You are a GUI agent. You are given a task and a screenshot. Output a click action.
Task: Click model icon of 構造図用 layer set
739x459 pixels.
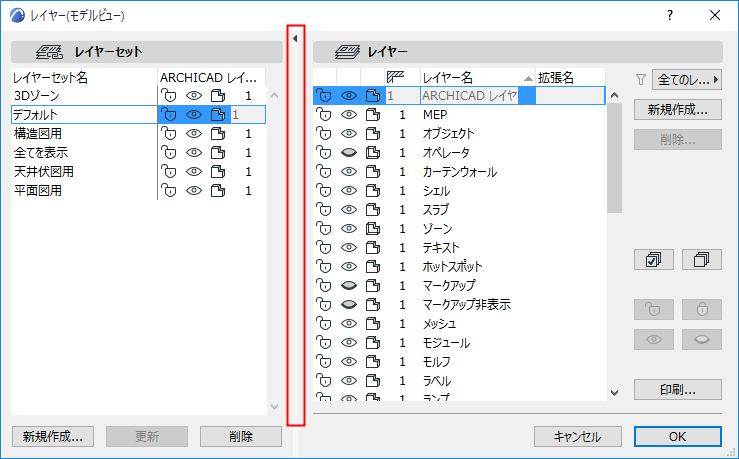click(x=218, y=134)
